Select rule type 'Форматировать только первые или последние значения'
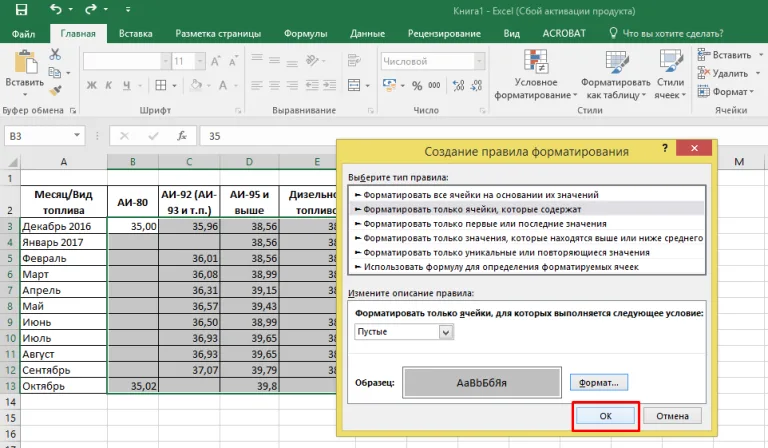The width and height of the screenshot is (768, 448). click(x=527, y=224)
